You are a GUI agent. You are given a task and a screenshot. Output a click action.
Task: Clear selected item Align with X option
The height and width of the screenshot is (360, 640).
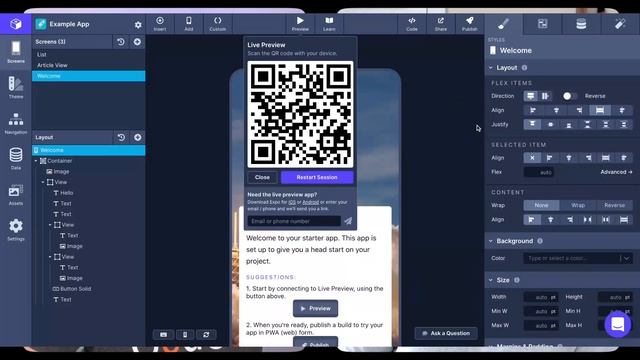click(x=532, y=158)
